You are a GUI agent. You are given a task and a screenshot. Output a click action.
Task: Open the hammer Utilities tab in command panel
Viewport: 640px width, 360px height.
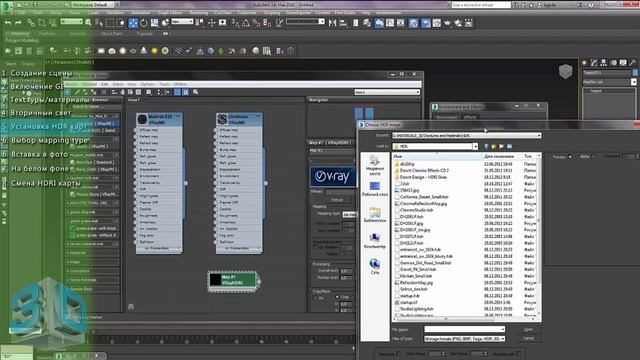pyautogui.click(x=633, y=62)
